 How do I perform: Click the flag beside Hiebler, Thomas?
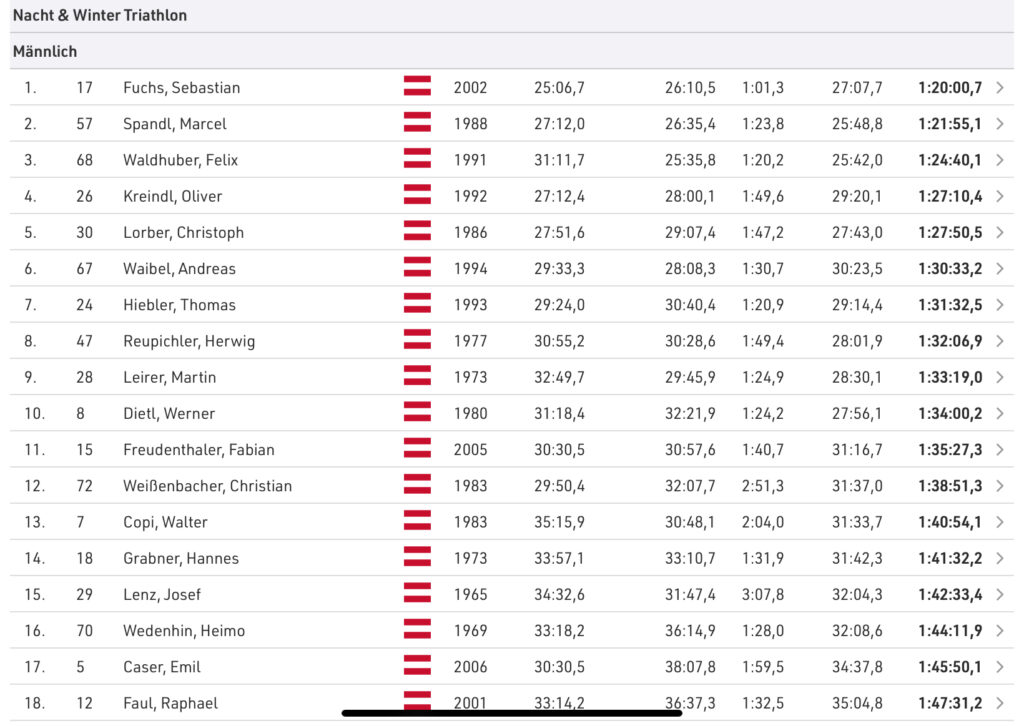(417, 304)
